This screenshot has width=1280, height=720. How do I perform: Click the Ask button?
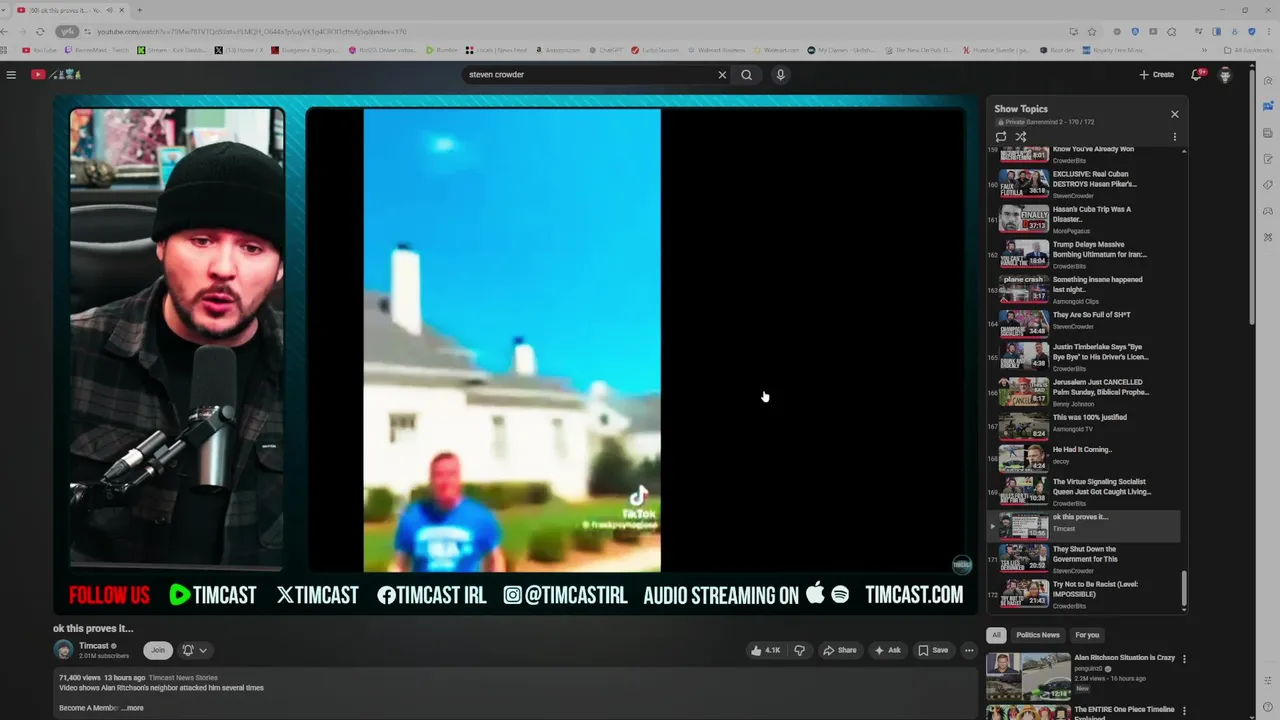click(x=887, y=650)
